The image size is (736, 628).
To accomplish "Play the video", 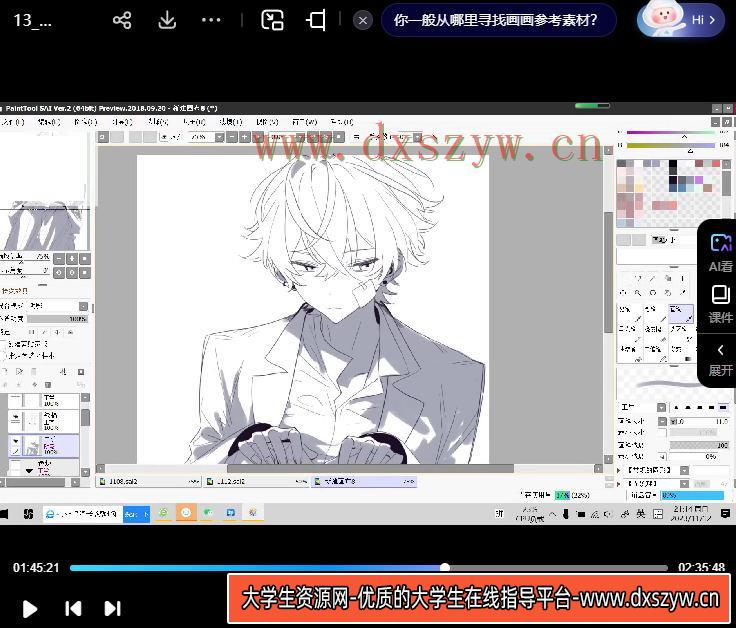I will point(30,609).
